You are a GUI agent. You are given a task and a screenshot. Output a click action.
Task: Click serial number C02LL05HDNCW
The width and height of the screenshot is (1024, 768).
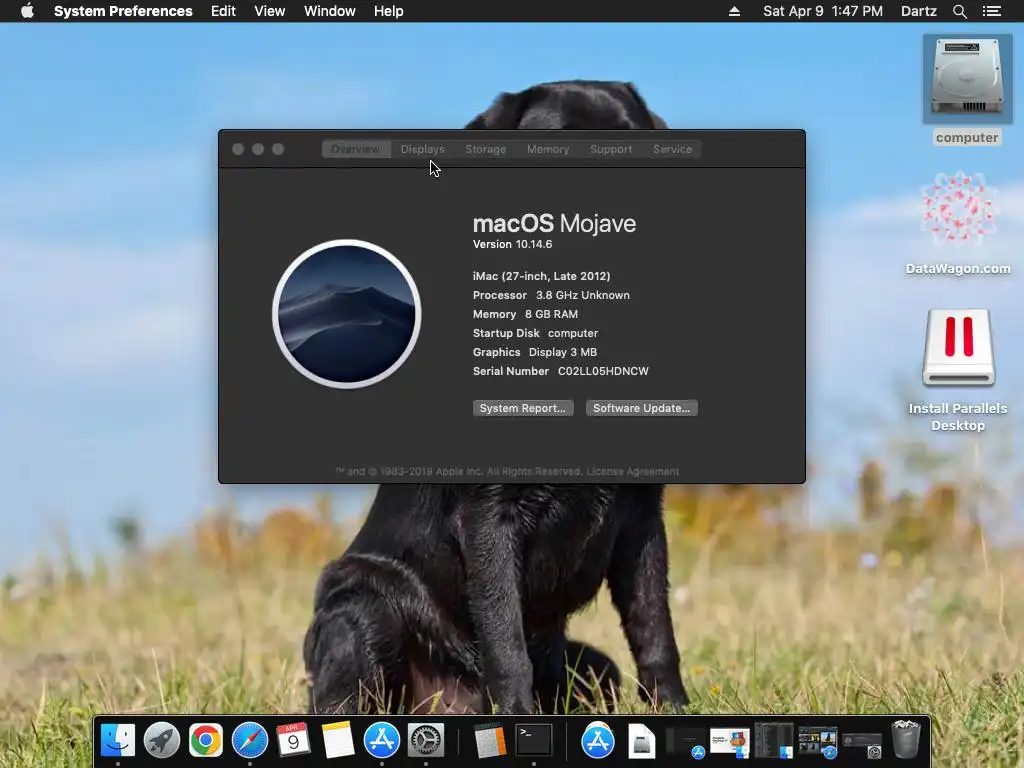pyautogui.click(x=603, y=371)
